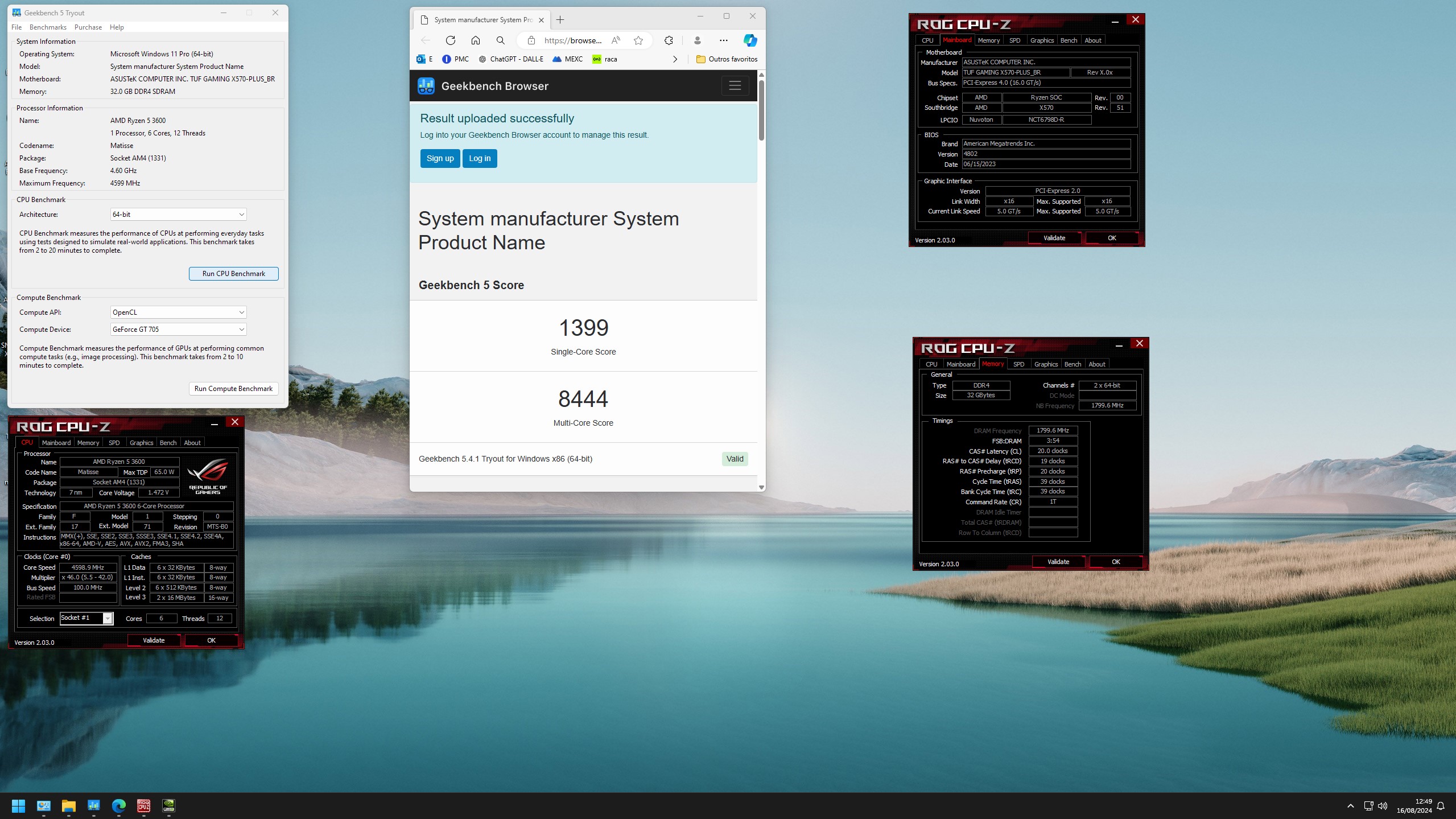Open the MEXC bookmark

pos(568,59)
